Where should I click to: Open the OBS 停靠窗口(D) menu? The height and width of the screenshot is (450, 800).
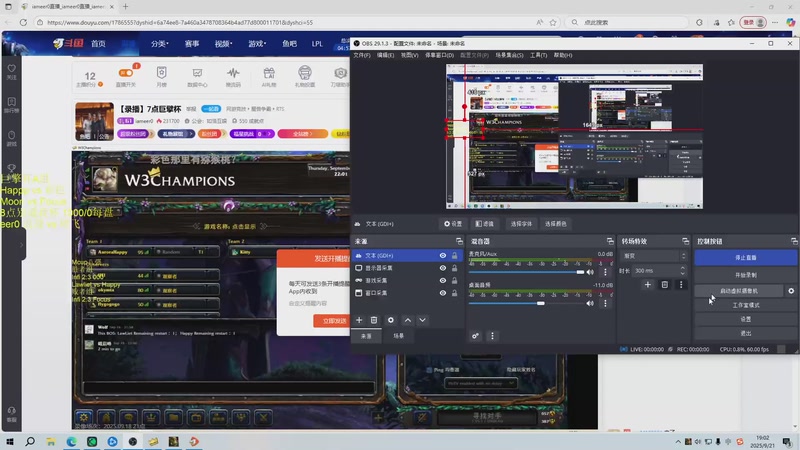coord(439,55)
